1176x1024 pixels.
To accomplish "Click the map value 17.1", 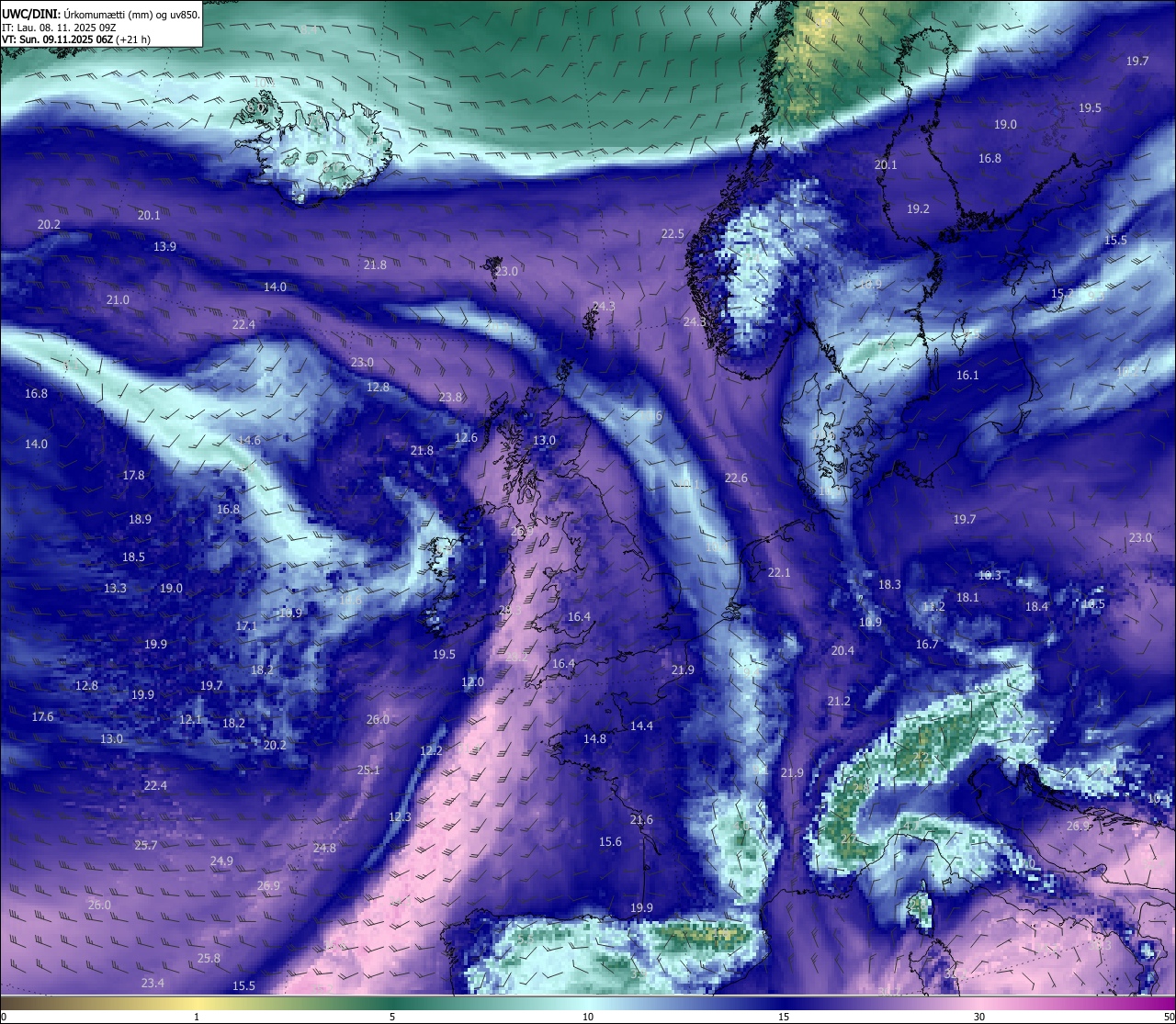I will click(x=245, y=625).
